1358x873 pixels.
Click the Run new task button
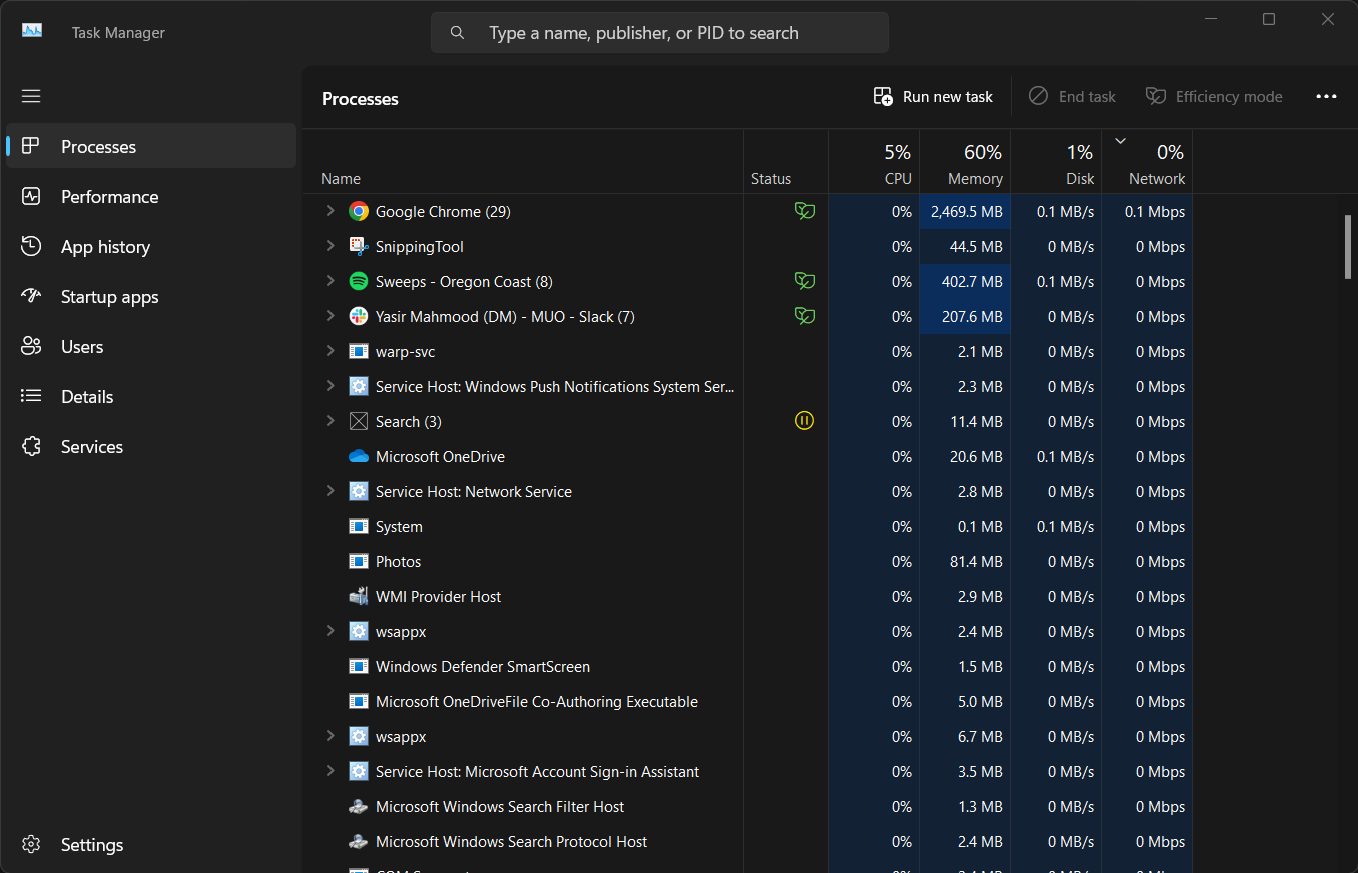click(x=932, y=96)
